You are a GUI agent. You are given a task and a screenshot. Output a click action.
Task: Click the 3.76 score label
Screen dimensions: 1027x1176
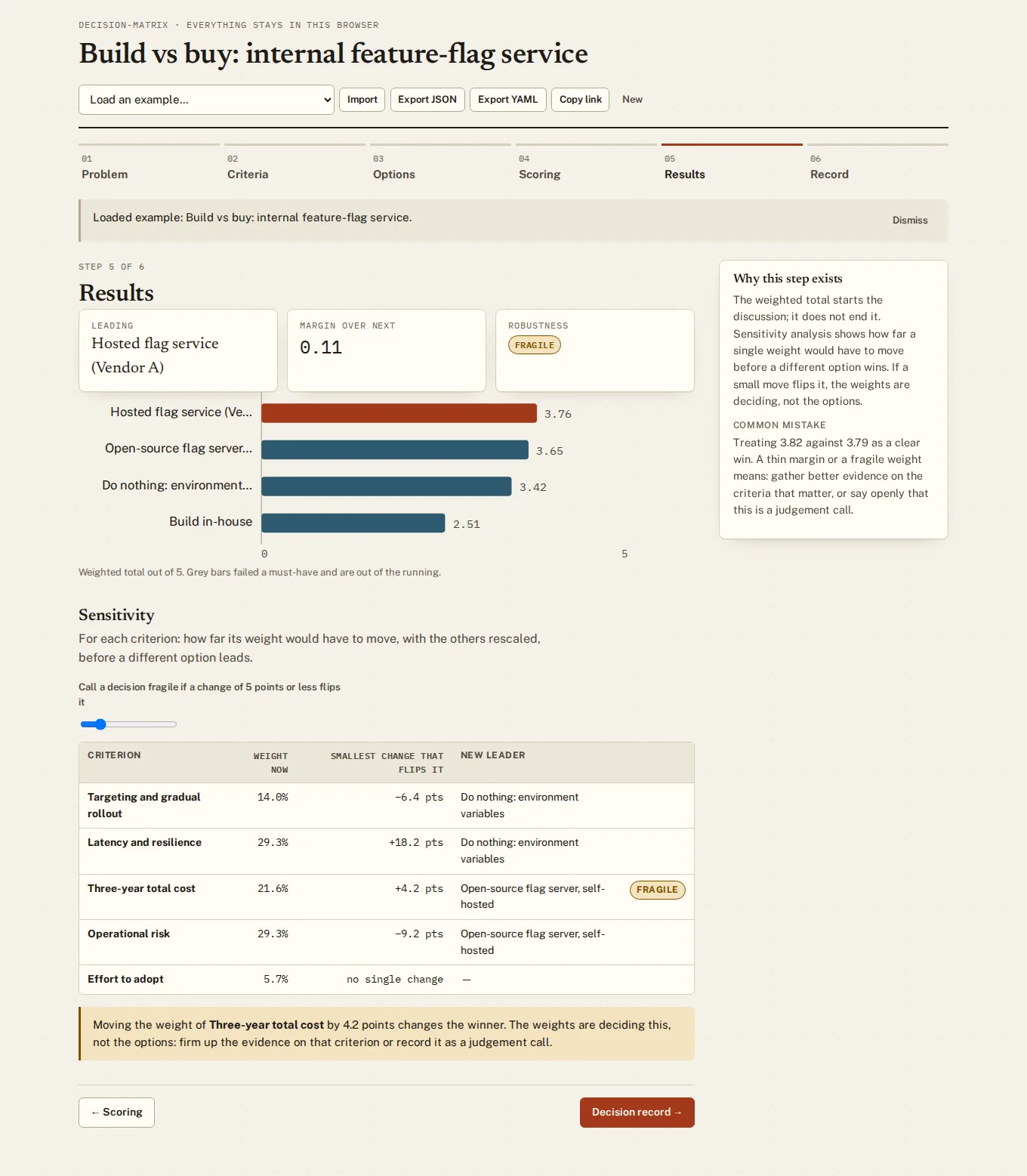(x=558, y=414)
